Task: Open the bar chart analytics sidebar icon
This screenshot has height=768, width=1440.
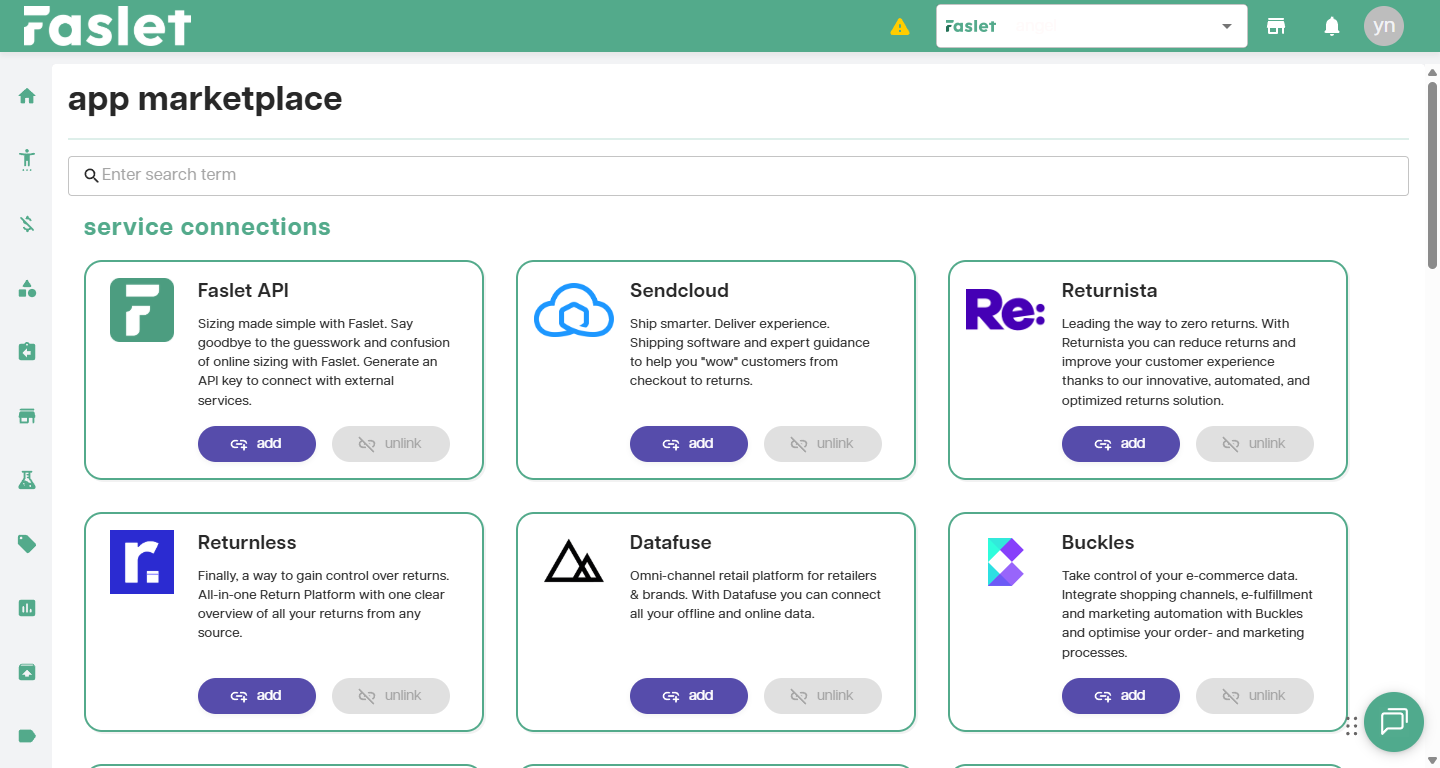Action: pyautogui.click(x=27, y=608)
